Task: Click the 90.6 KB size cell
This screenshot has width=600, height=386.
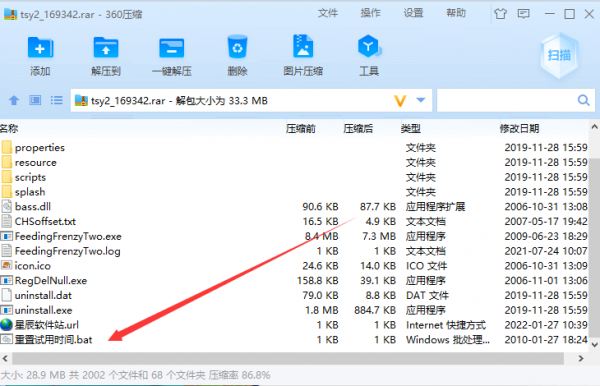Action: [320, 207]
